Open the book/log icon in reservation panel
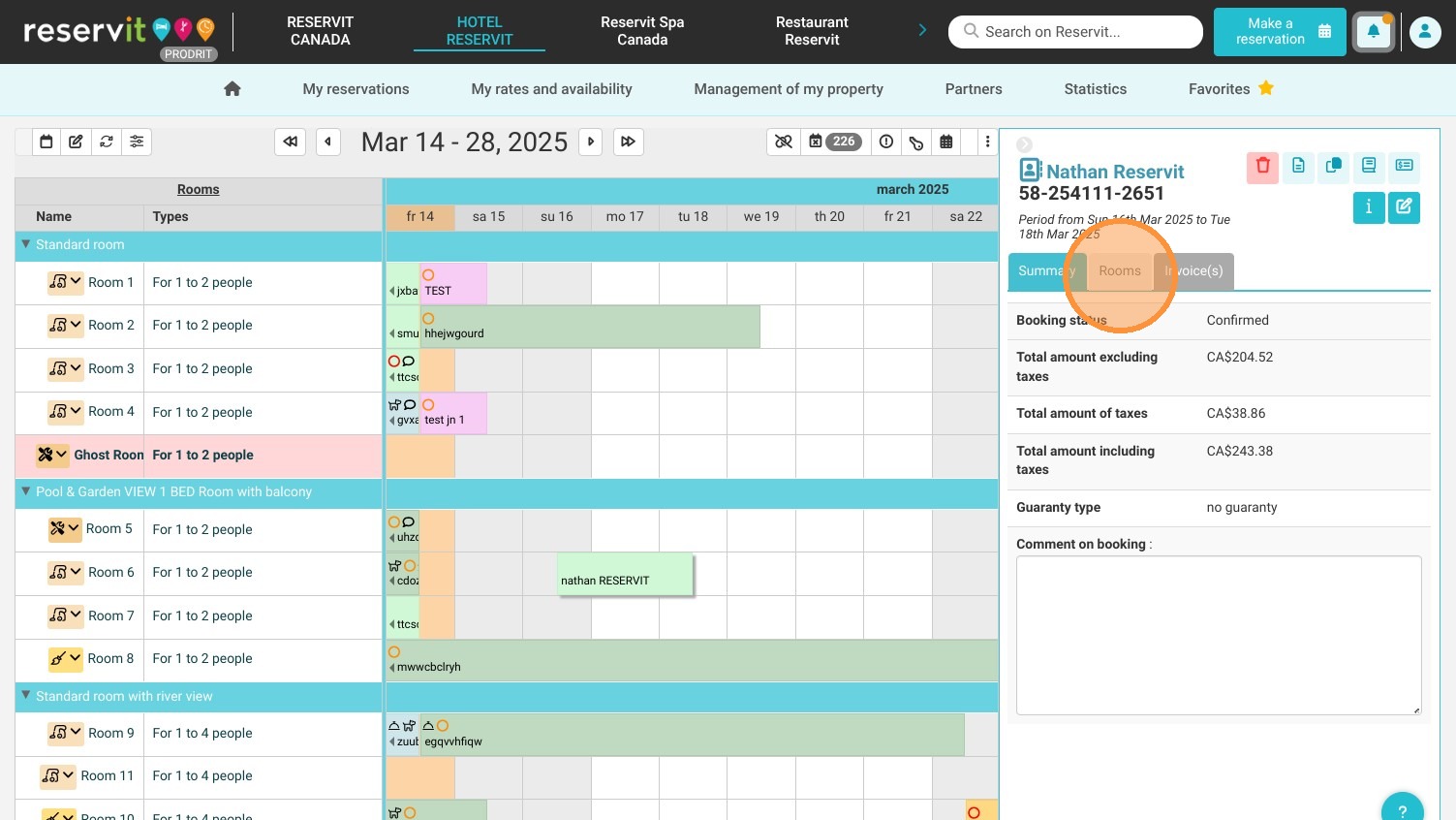Image resolution: width=1456 pixels, height=820 pixels. point(1369,166)
